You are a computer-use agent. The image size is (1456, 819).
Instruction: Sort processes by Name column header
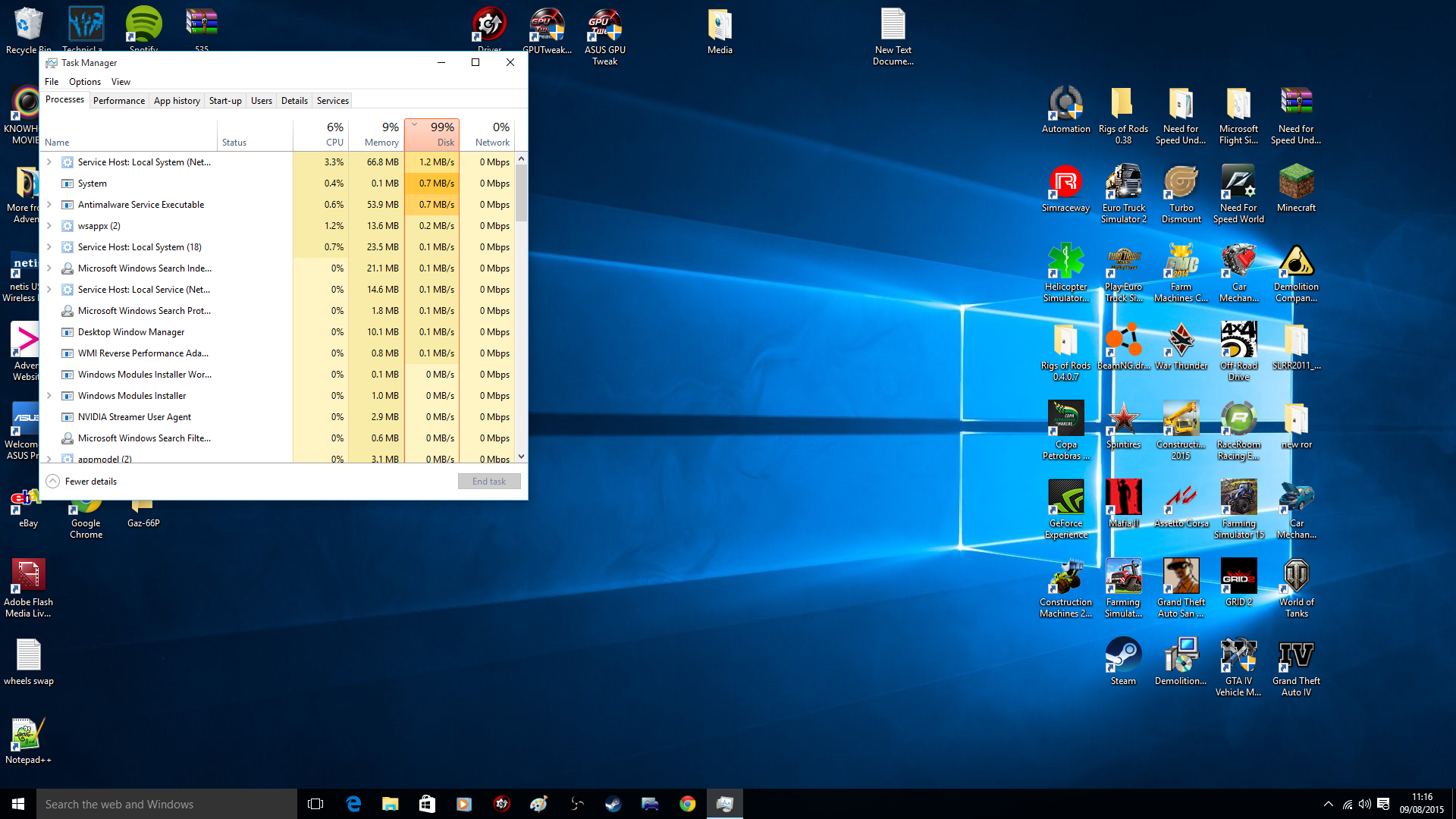(129, 134)
